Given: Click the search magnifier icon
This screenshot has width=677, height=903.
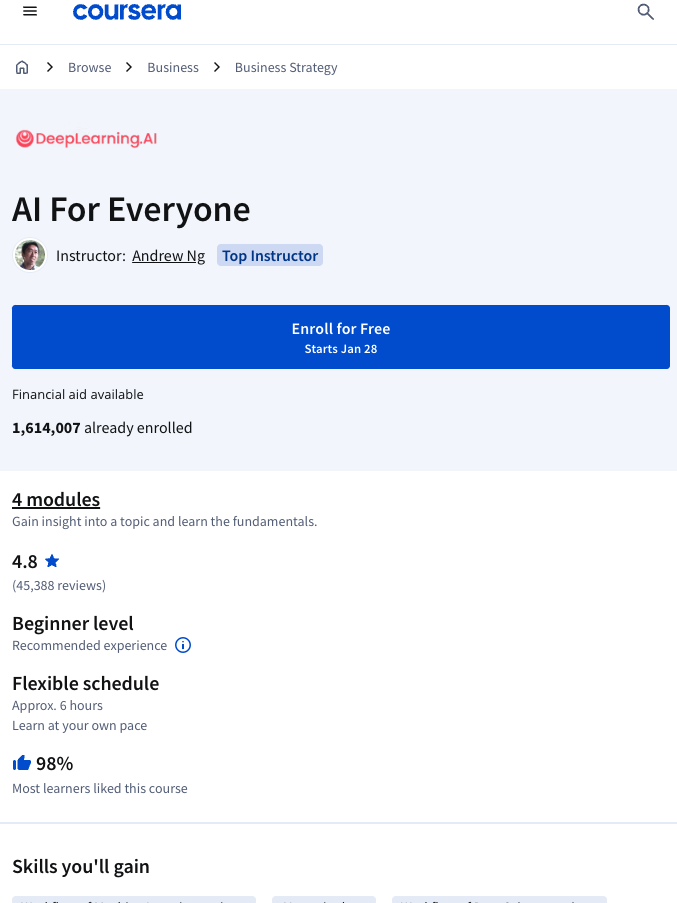Looking at the screenshot, I should coord(646,13).
